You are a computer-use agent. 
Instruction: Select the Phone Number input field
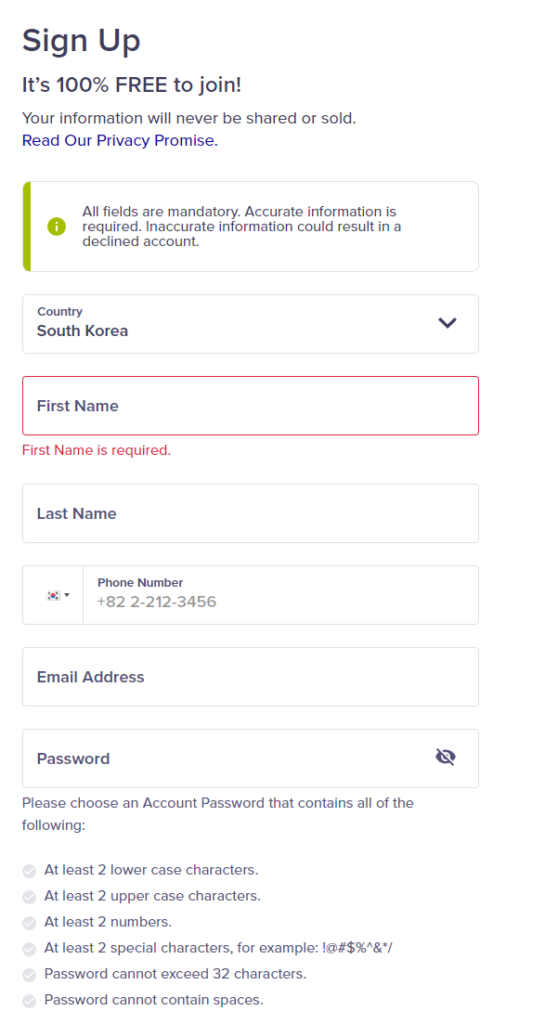click(x=281, y=595)
